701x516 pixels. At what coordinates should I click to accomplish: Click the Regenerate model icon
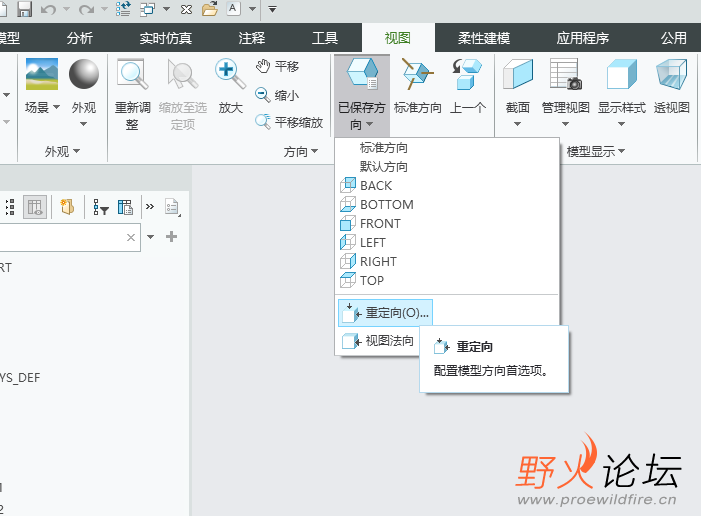click(x=123, y=9)
